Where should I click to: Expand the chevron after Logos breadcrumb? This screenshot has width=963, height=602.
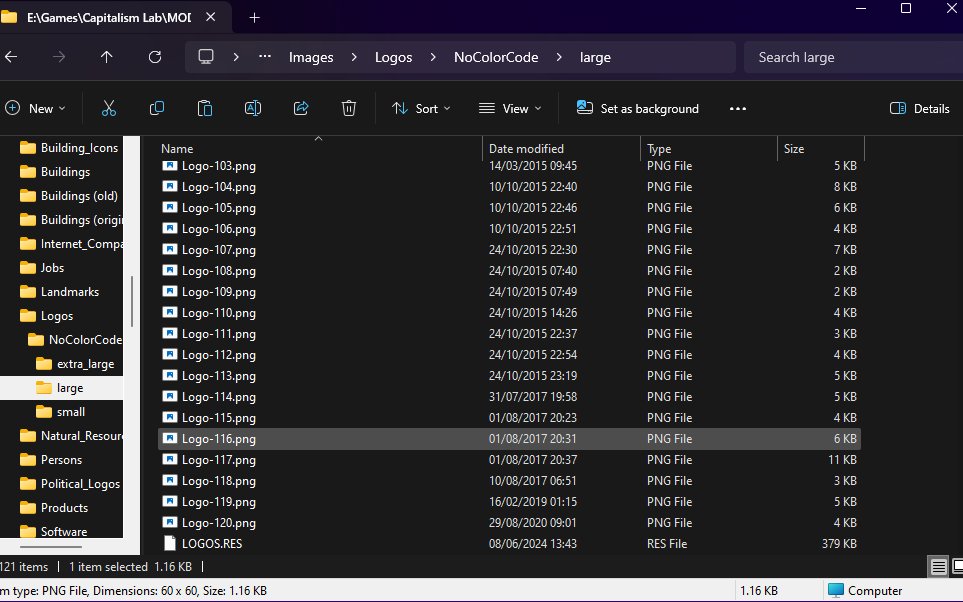(433, 57)
